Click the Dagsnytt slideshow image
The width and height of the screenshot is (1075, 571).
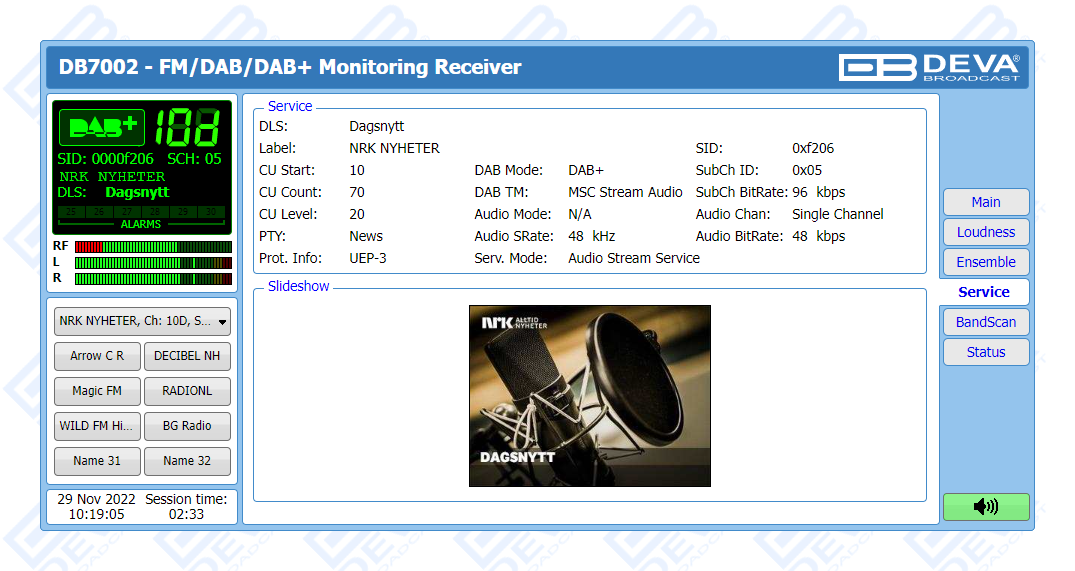589,396
